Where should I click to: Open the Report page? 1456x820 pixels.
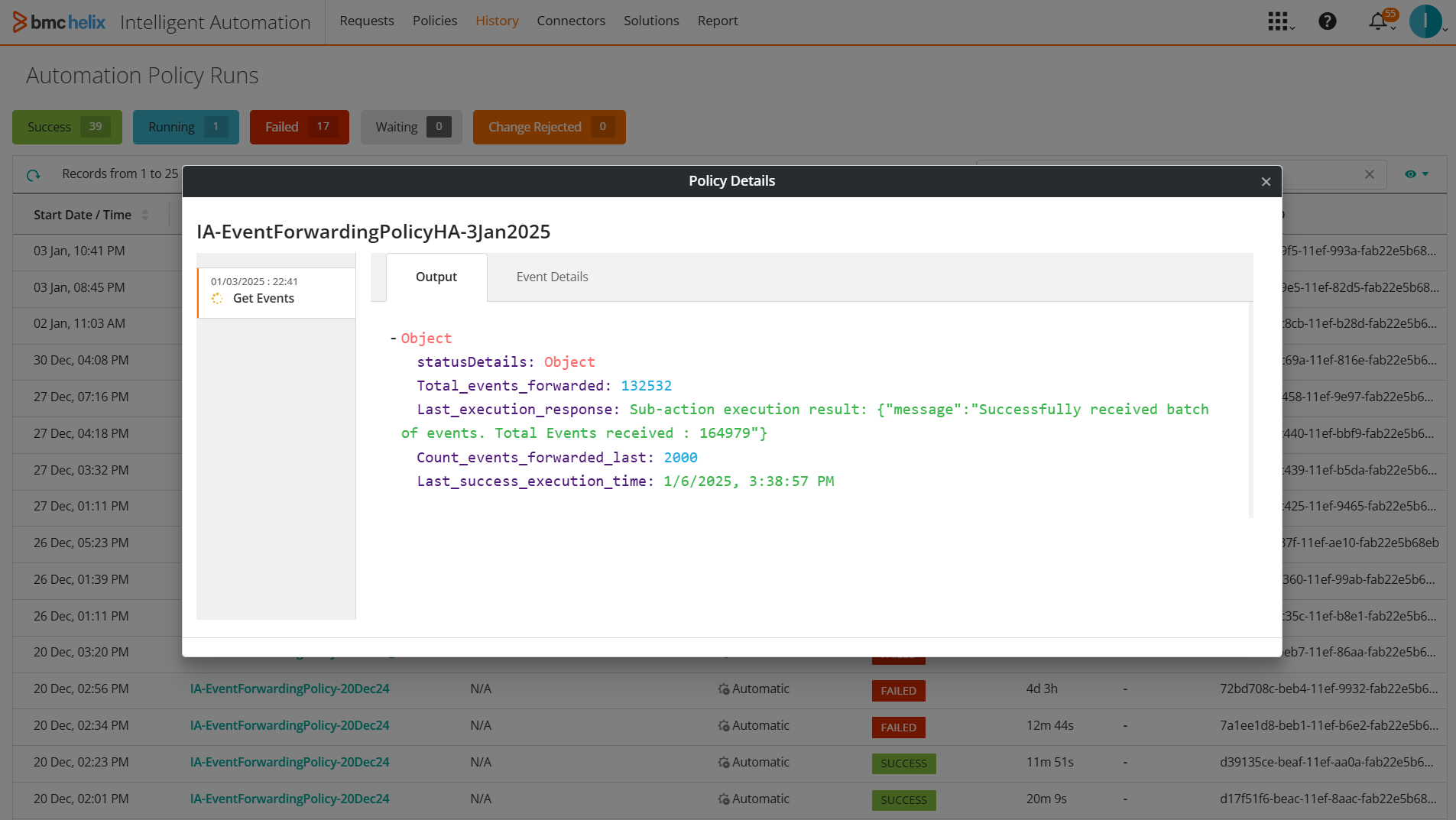pos(718,21)
